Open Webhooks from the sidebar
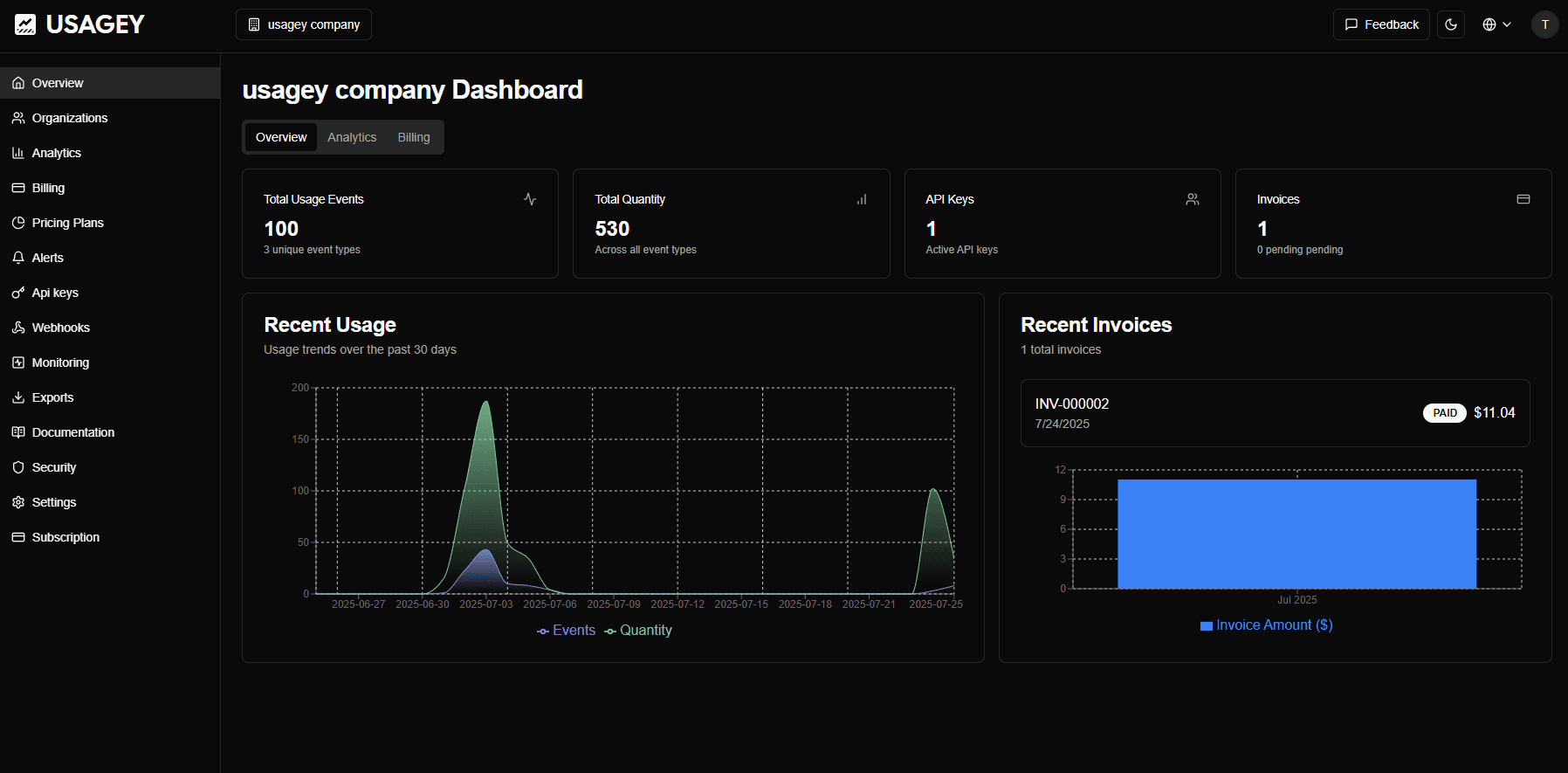This screenshot has height=773, width=1568. point(60,328)
